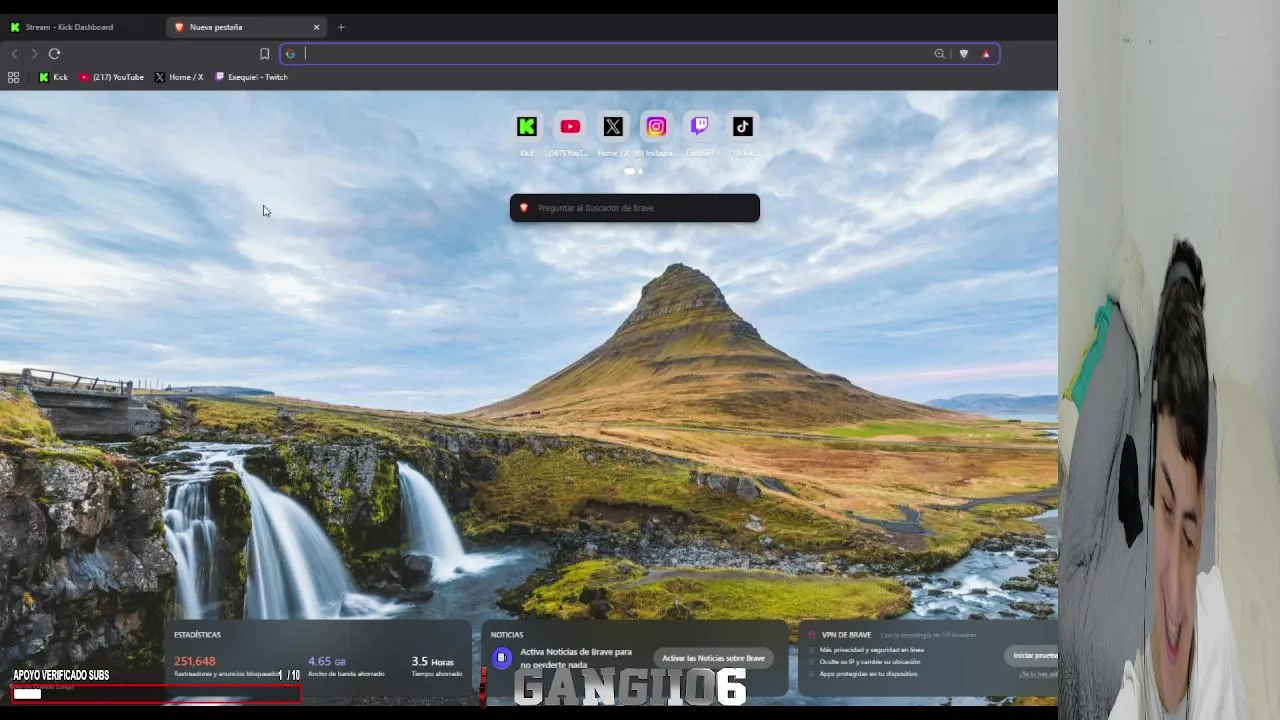Click the VPN DE BRAVE heading
This screenshot has height=720, width=1280.
(846, 635)
